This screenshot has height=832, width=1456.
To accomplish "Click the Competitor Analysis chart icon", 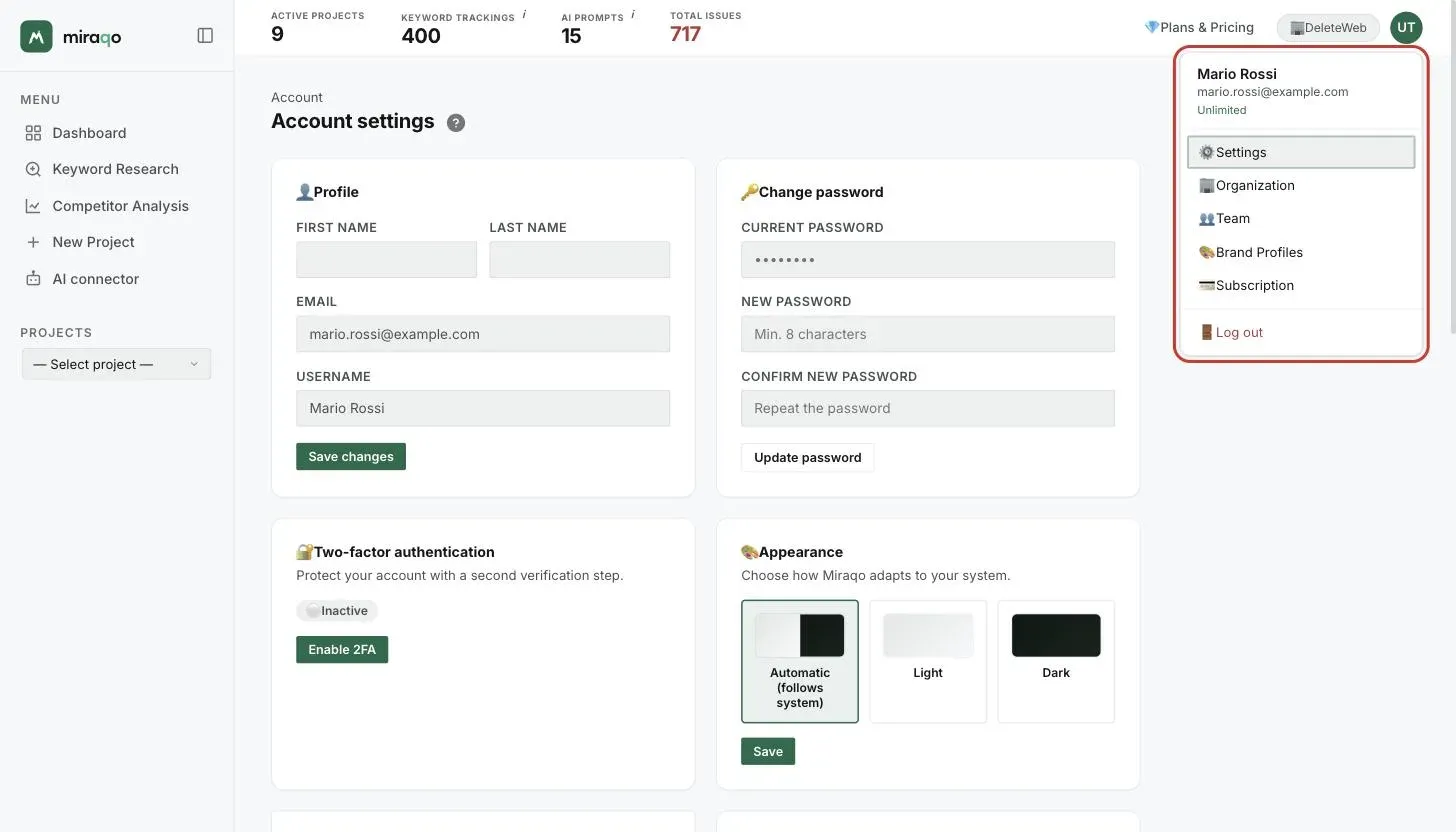I will pos(33,206).
